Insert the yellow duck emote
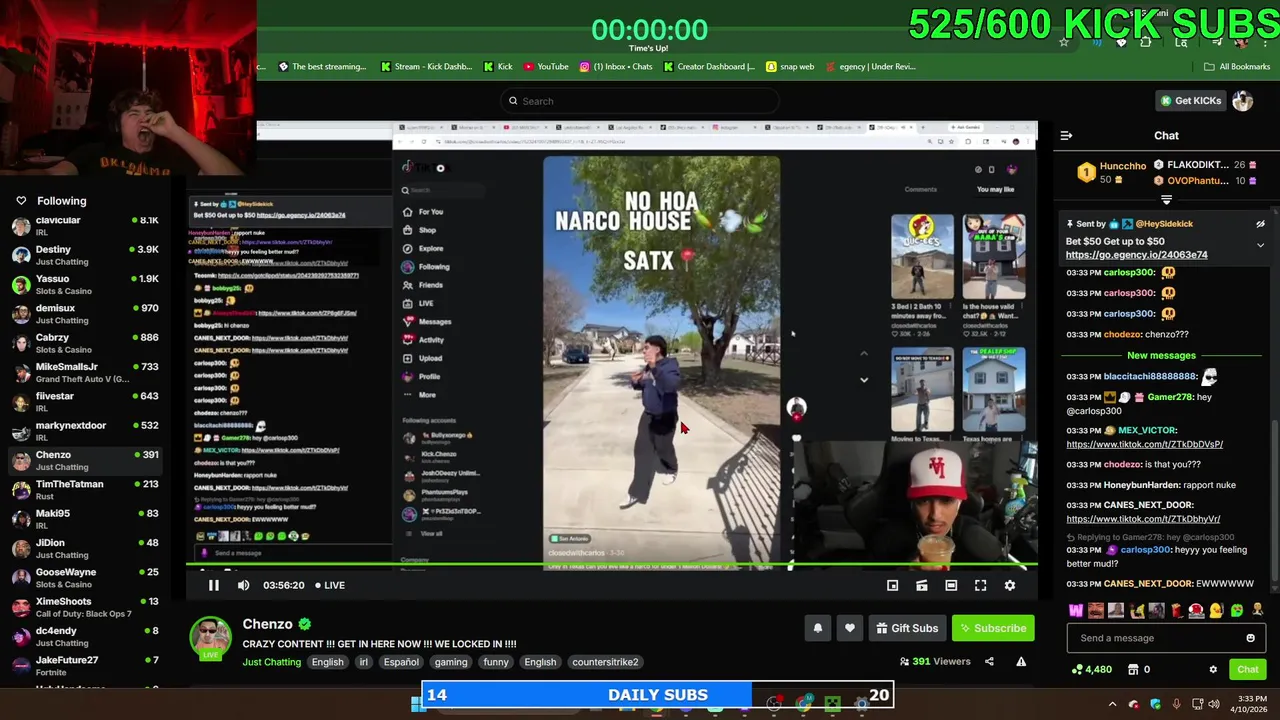 pyautogui.click(x=1216, y=610)
